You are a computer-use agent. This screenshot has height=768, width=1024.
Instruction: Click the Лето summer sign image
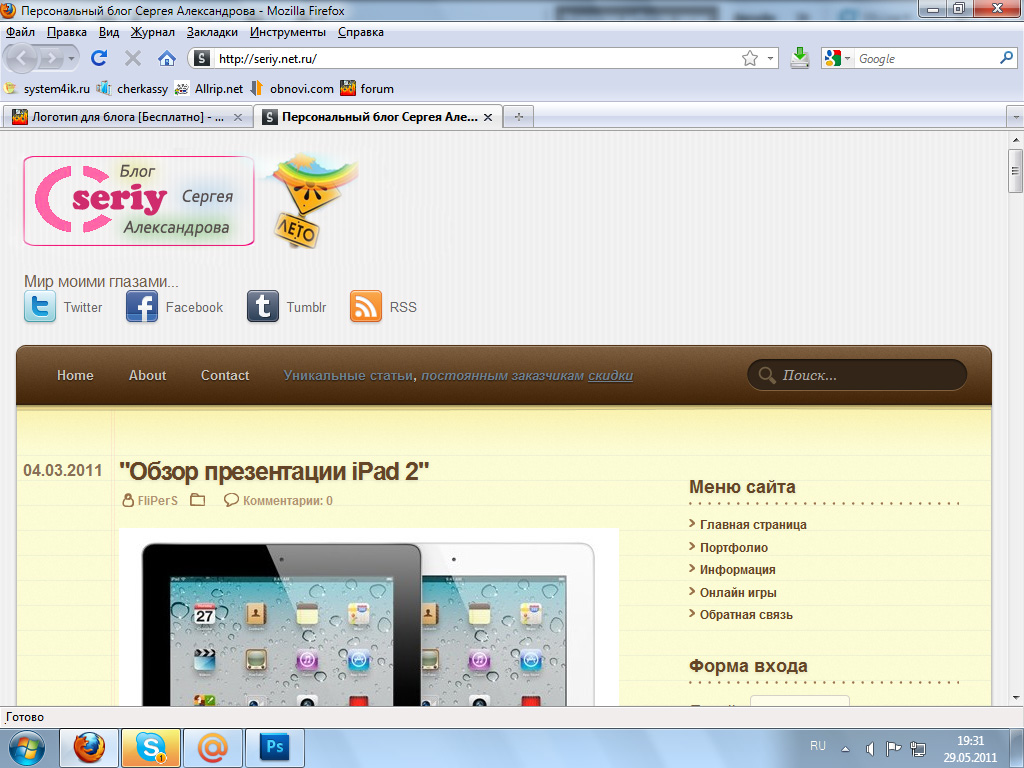point(312,200)
